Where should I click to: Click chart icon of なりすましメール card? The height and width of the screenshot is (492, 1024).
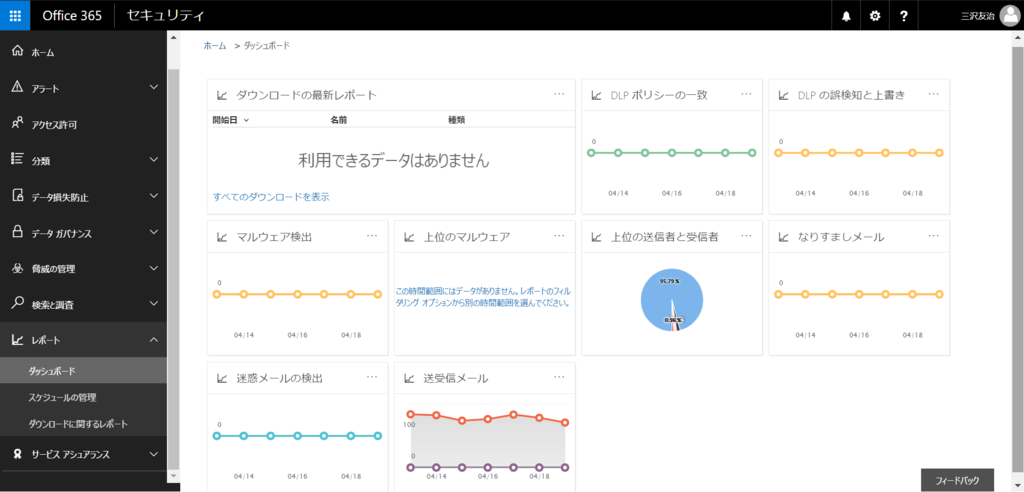pyautogui.click(x=783, y=237)
